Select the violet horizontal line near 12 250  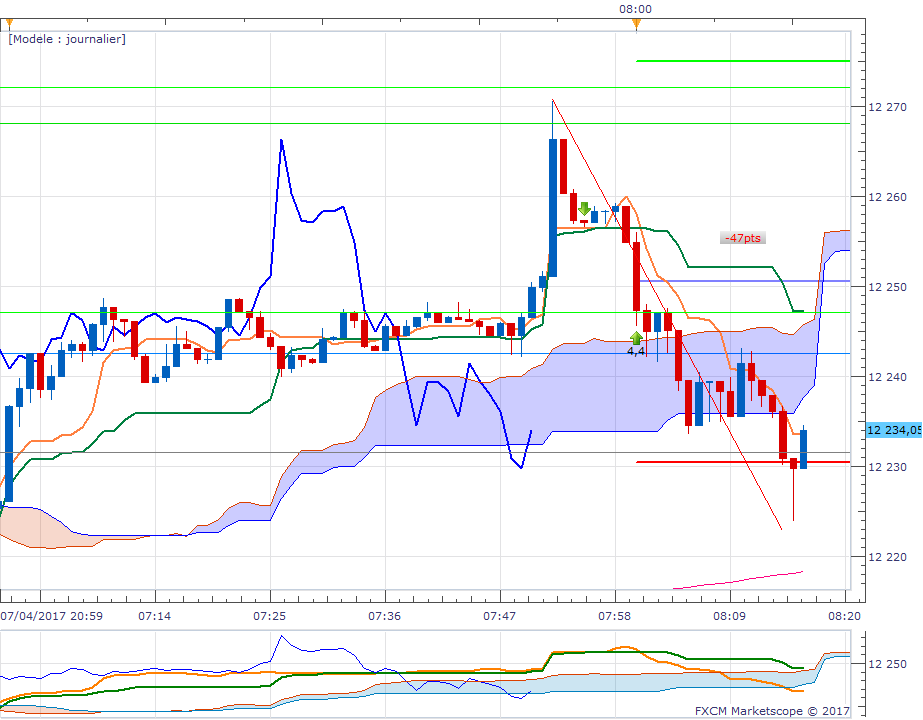tap(745, 281)
